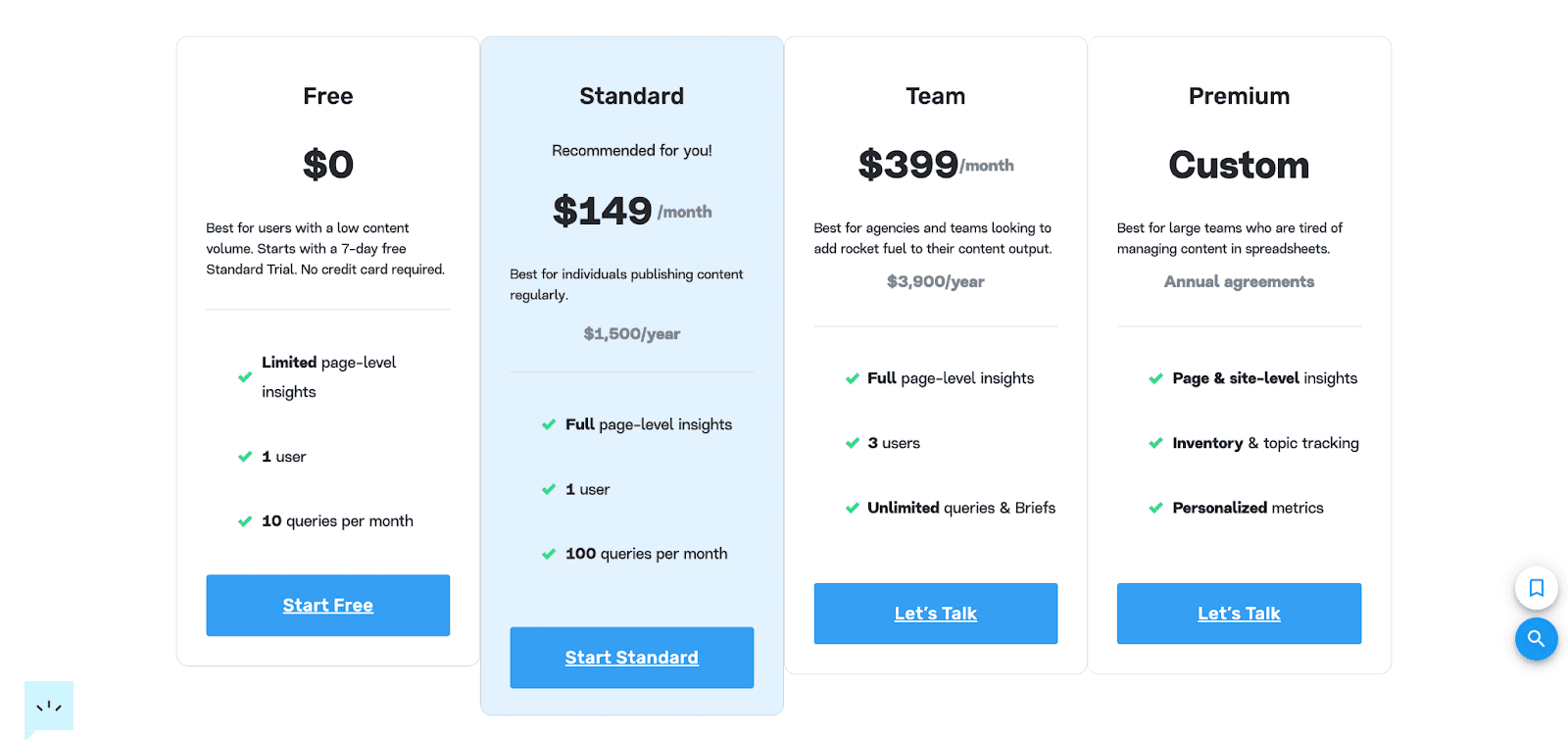Open search with the magnifier icon
1568x740 pixels.
point(1536,639)
